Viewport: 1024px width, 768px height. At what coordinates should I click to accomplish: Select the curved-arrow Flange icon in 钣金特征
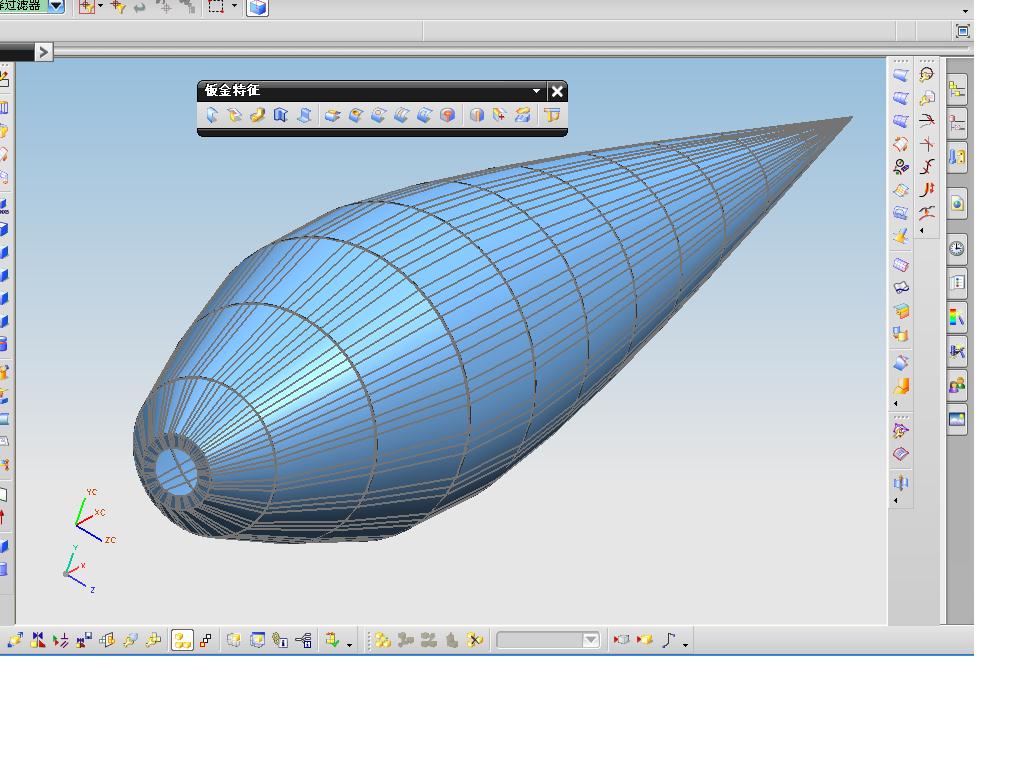point(212,116)
